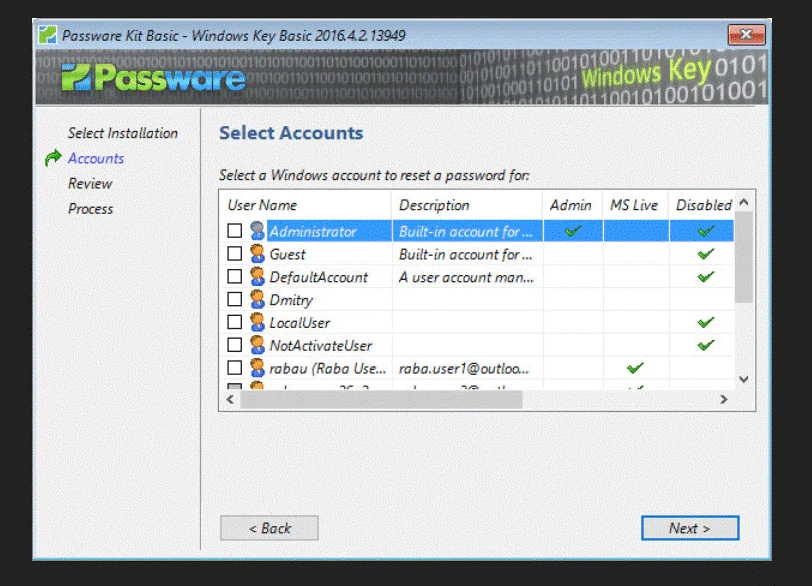Sort accounts by the Admin column header
812x586 pixels.
point(572,205)
